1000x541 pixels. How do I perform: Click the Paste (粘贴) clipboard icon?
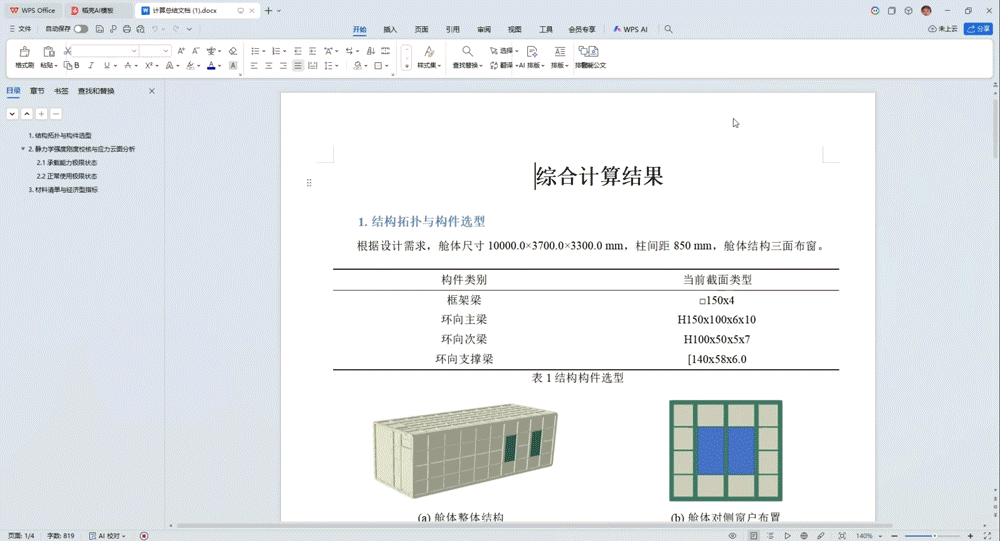coord(48,52)
